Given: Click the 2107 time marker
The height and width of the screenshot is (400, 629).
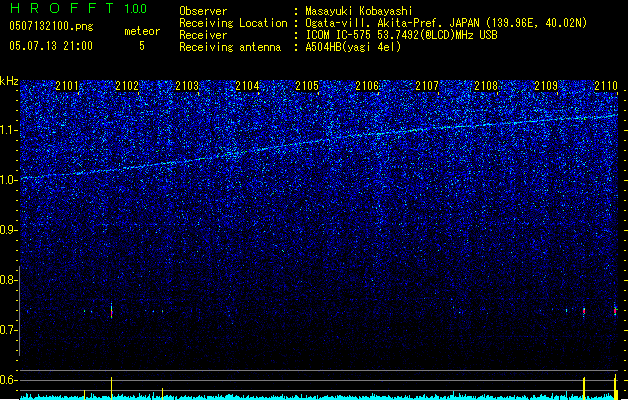Looking at the screenshot, I should pyautogui.click(x=427, y=86).
